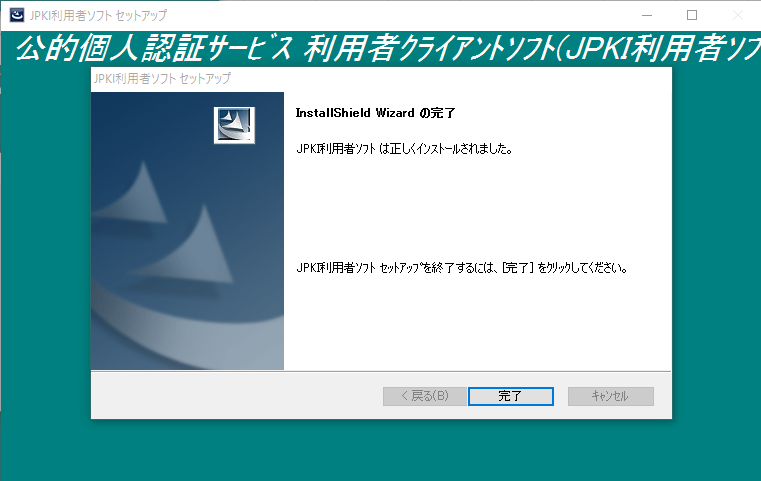This screenshot has height=481, width=761.
Task: Minimize the JPKI利用者ソフト セットアップ window
Action: point(646,16)
